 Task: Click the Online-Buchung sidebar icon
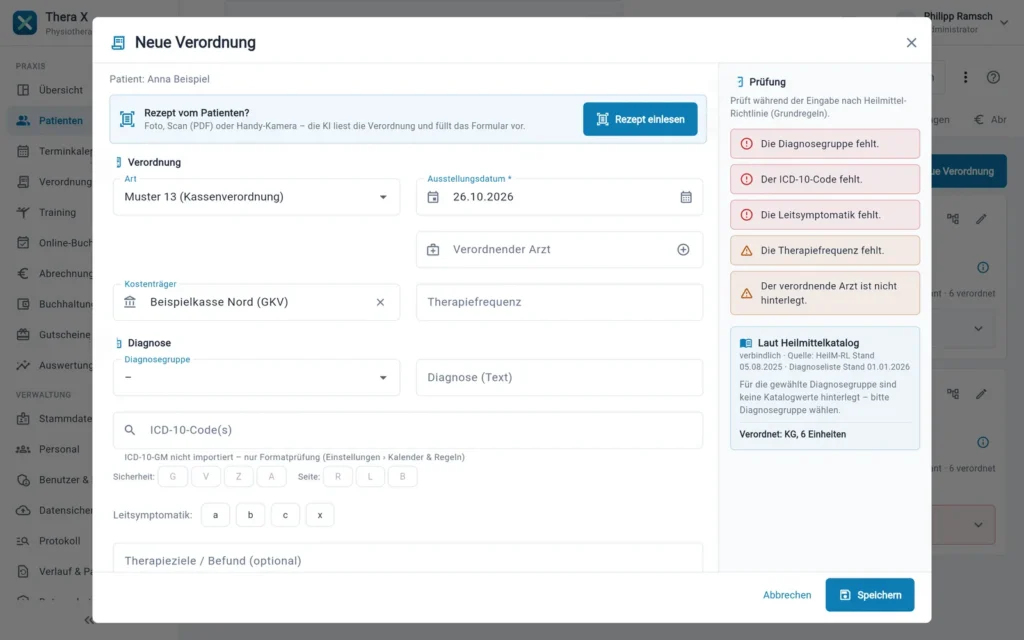point(23,243)
